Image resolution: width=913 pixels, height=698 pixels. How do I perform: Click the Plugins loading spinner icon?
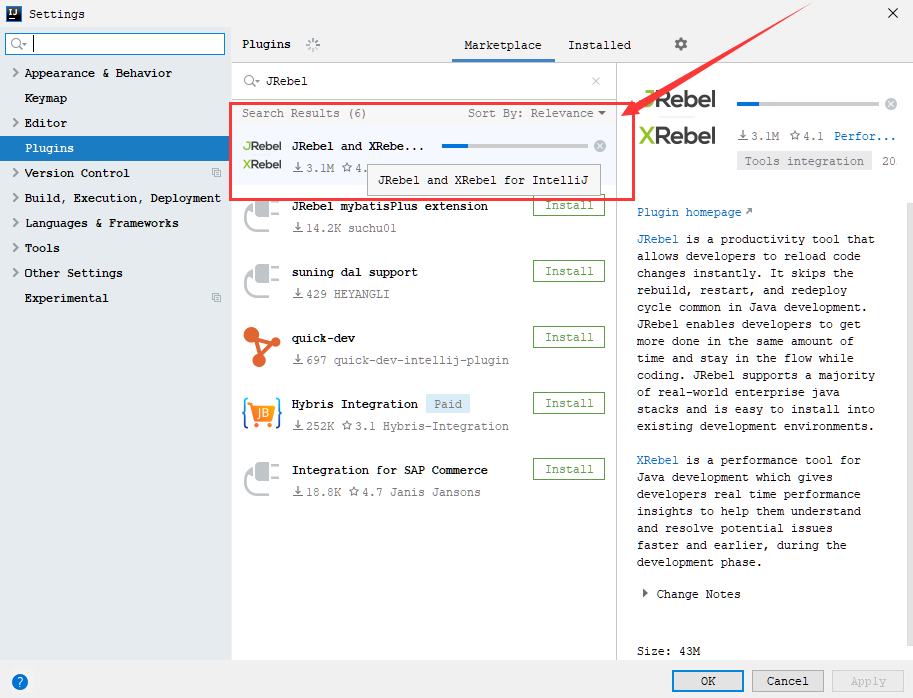click(313, 45)
